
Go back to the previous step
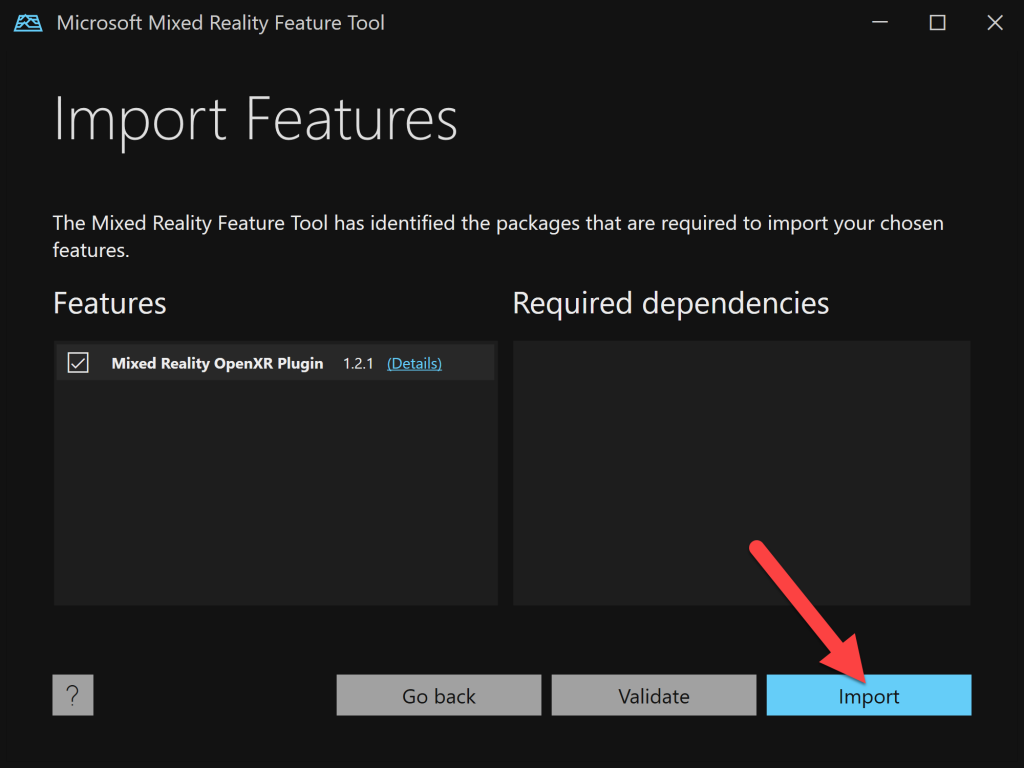coord(439,695)
